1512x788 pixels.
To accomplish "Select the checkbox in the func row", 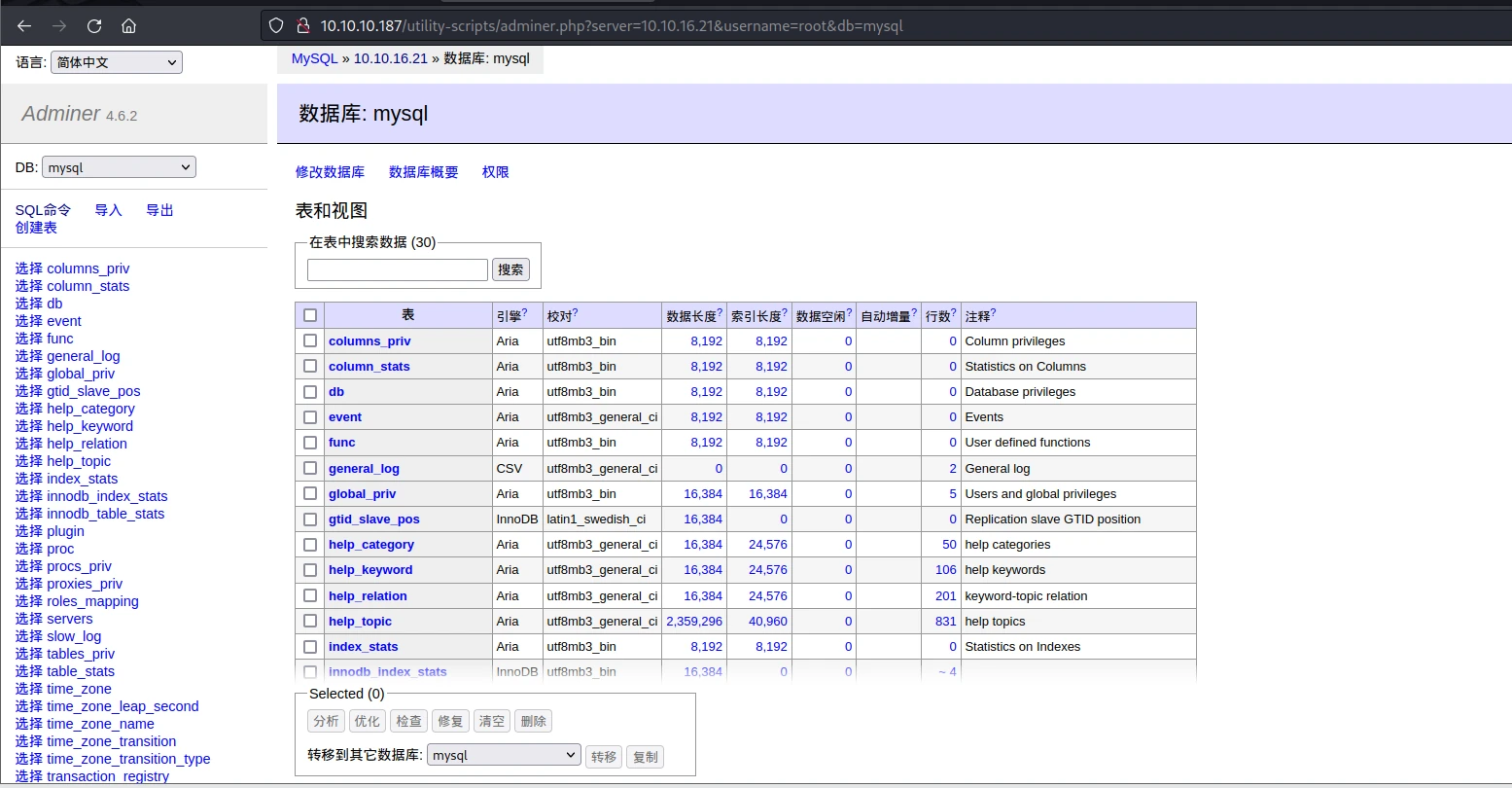I will pyautogui.click(x=310, y=442).
